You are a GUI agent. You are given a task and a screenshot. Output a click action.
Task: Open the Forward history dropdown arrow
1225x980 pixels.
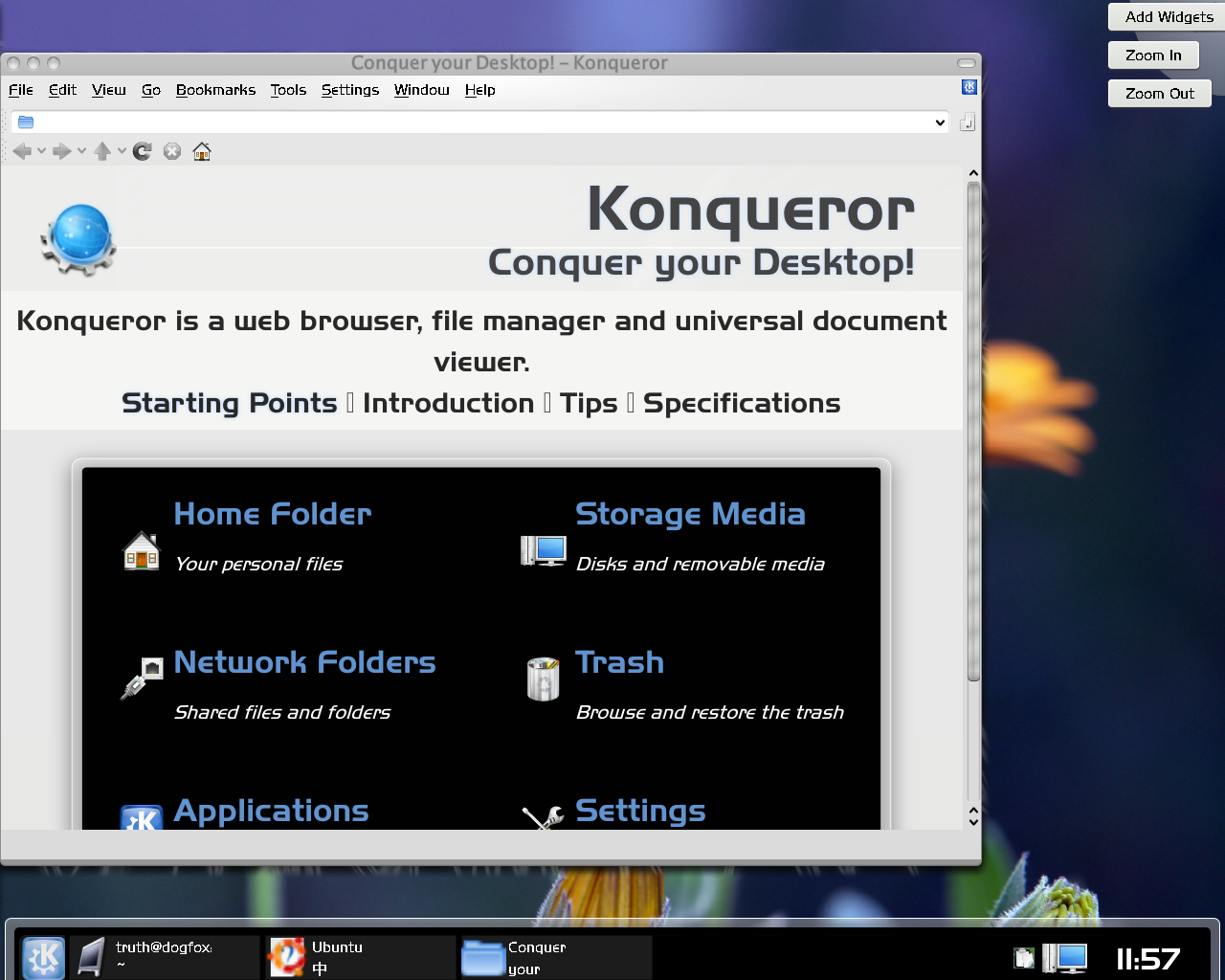click(81, 151)
